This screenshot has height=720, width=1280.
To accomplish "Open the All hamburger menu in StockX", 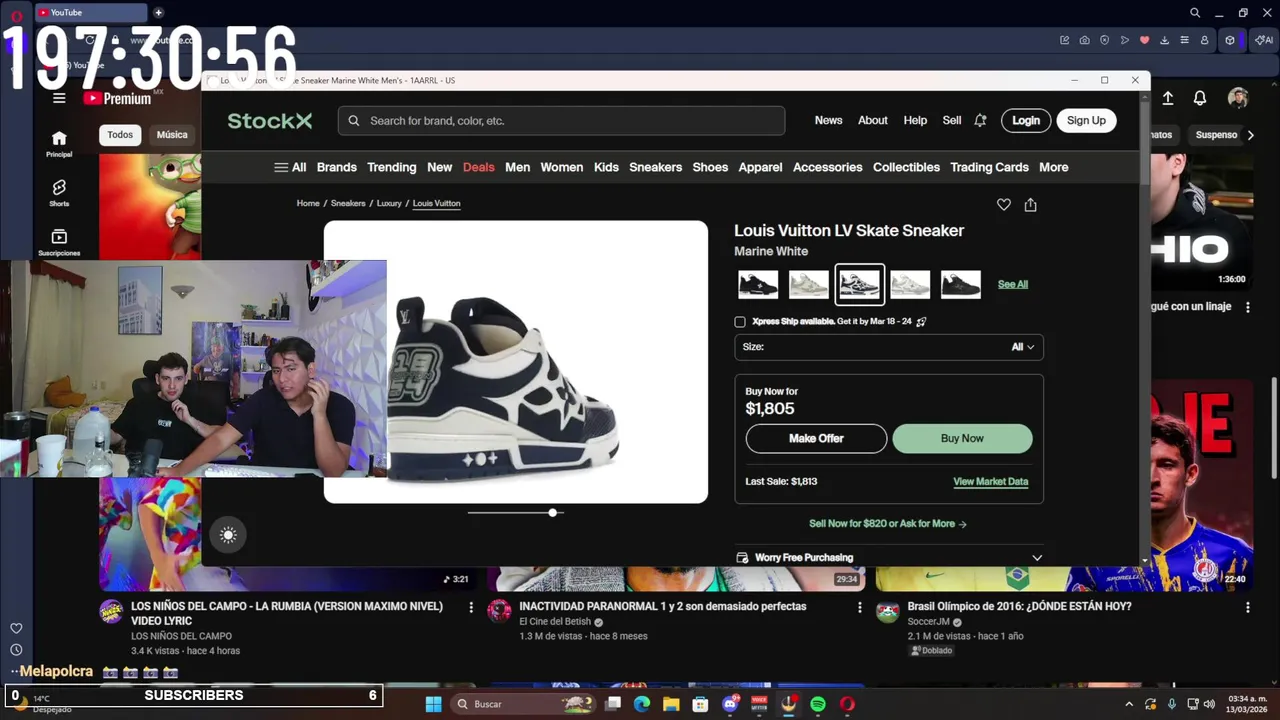I will coord(290,167).
